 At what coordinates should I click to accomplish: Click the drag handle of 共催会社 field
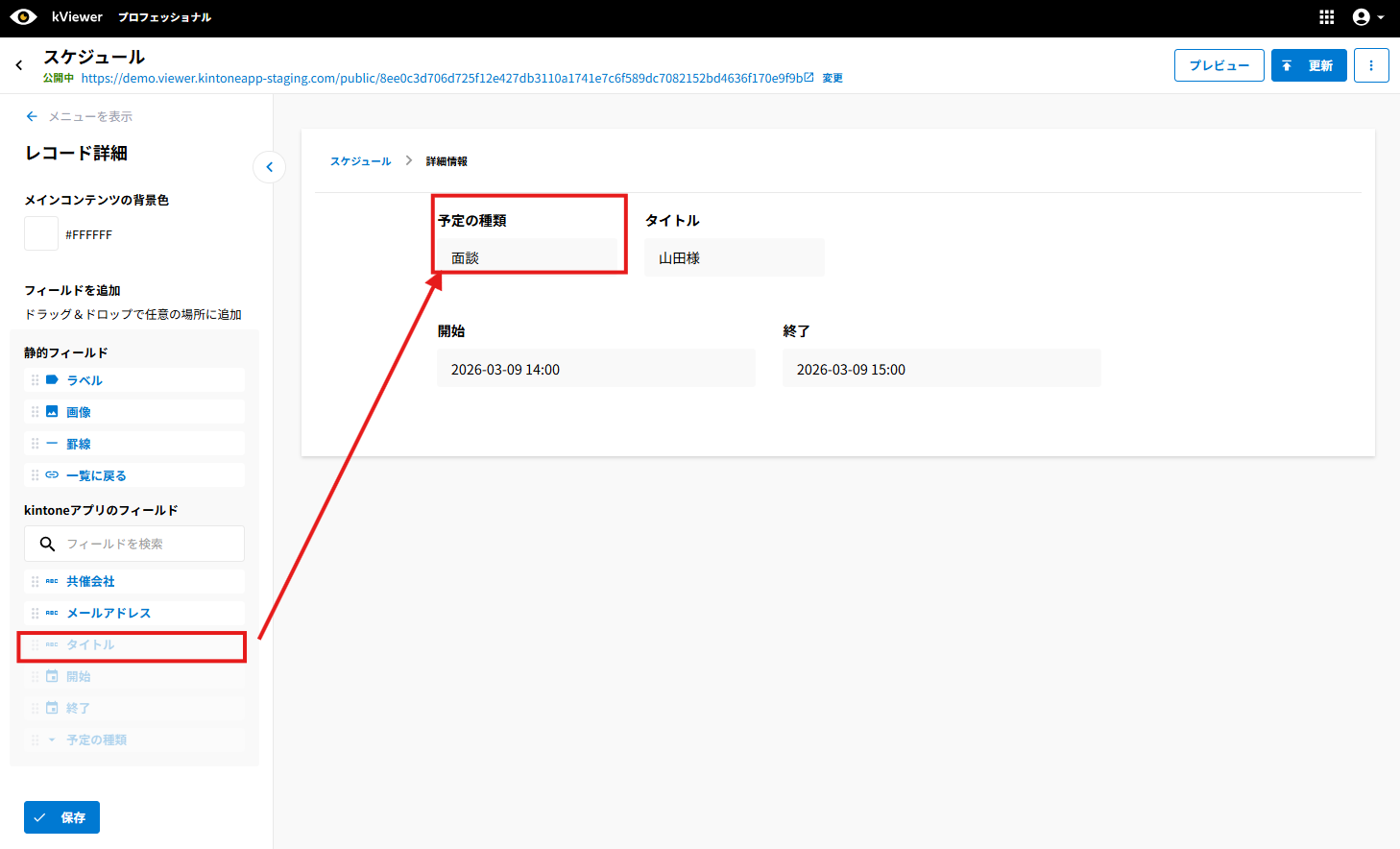[36, 582]
